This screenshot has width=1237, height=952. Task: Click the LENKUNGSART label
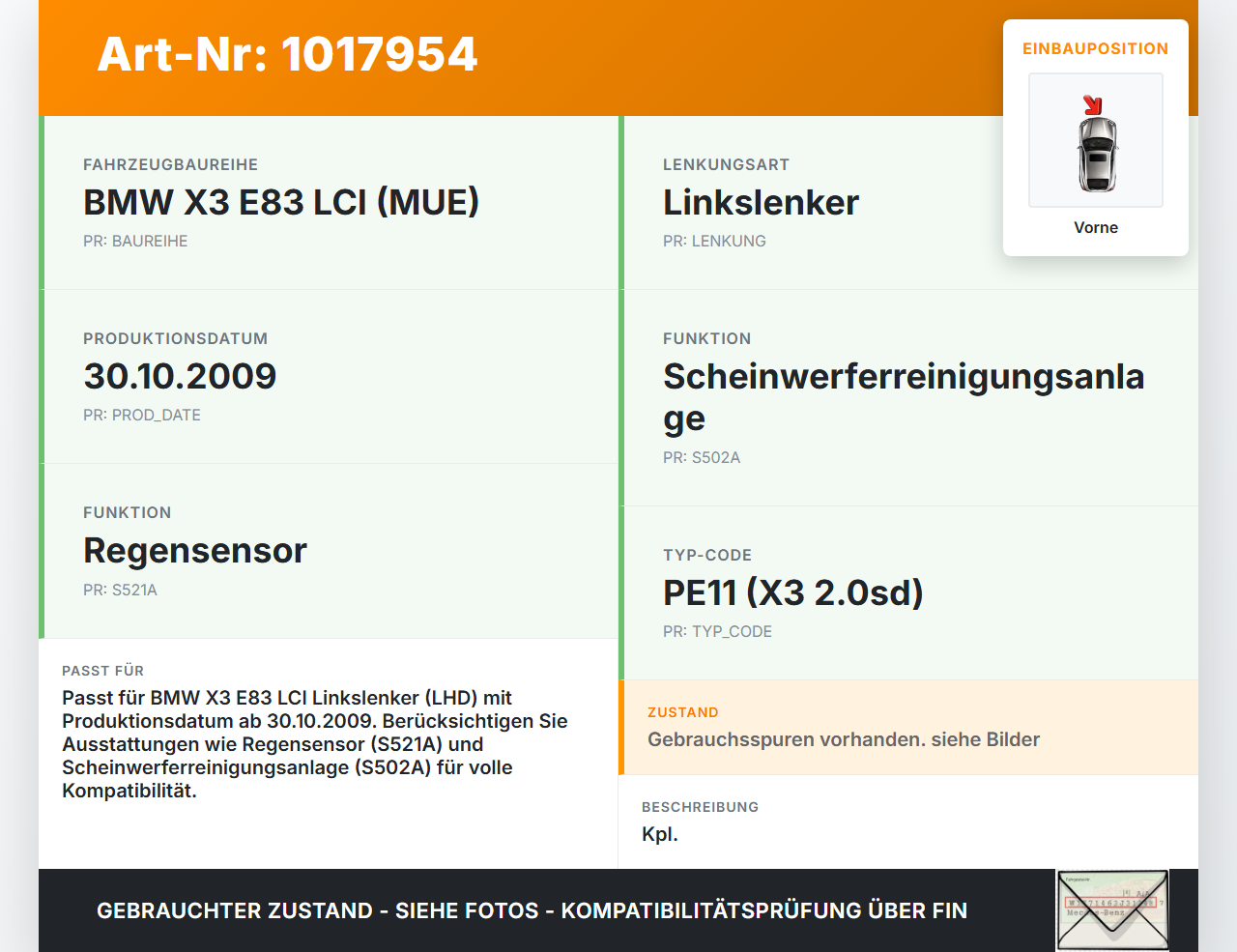click(x=726, y=164)
